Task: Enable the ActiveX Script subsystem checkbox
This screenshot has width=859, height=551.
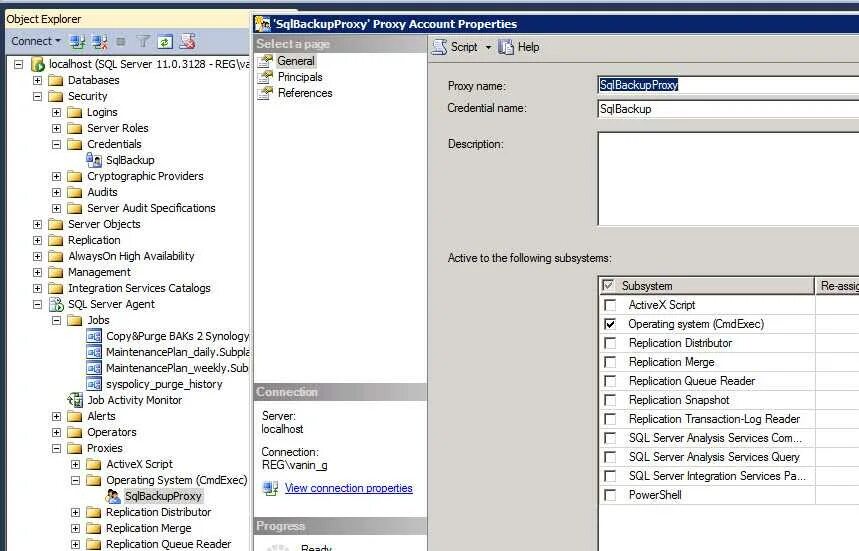Action: [610, 305]
